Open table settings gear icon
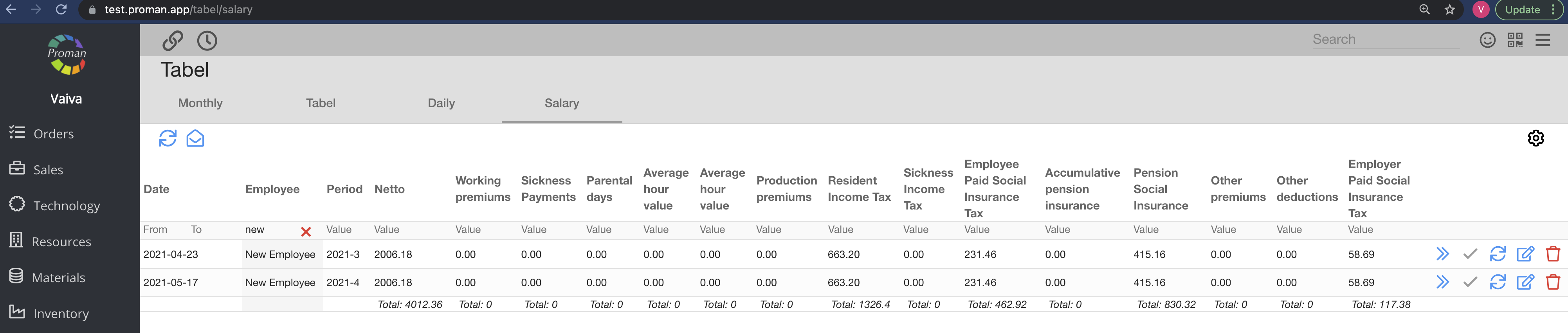 point(1535,138)
